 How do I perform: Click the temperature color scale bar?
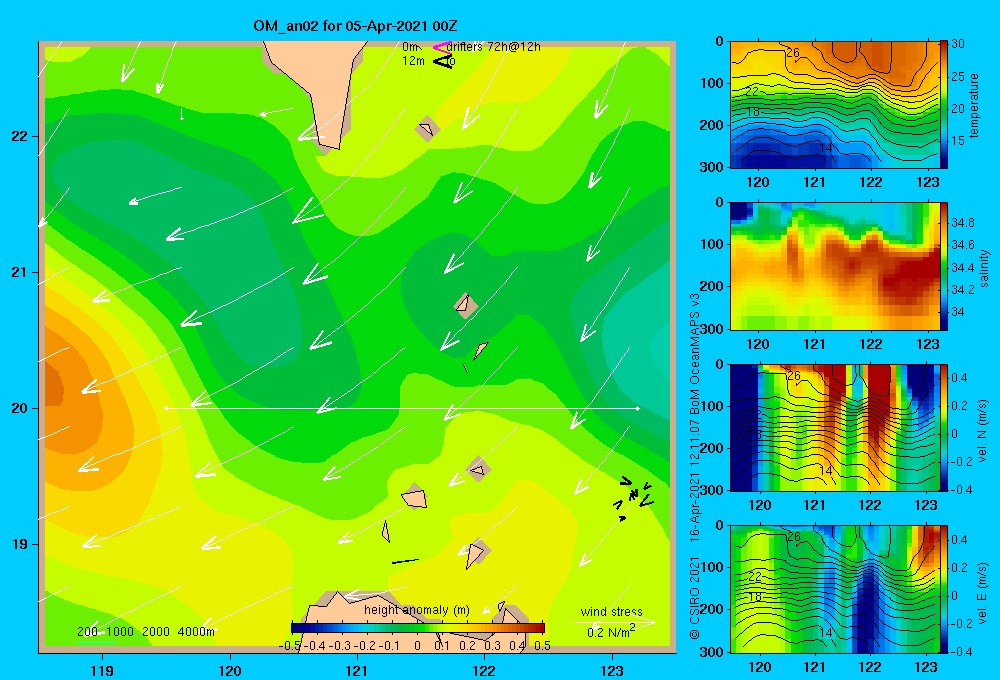(x=943, y=104)
